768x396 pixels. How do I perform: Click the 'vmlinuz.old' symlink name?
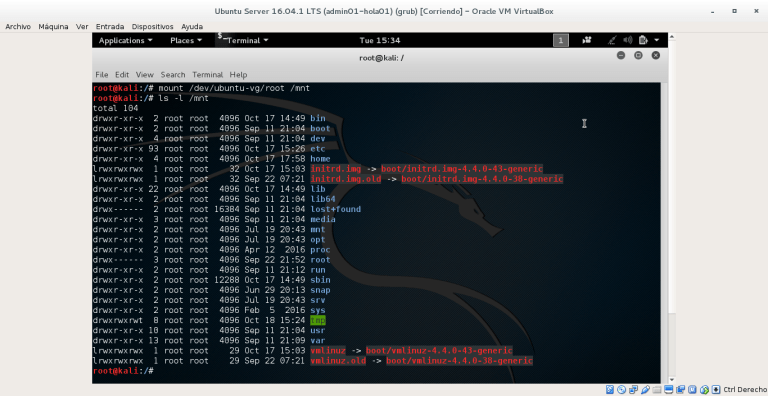[338, 361]
